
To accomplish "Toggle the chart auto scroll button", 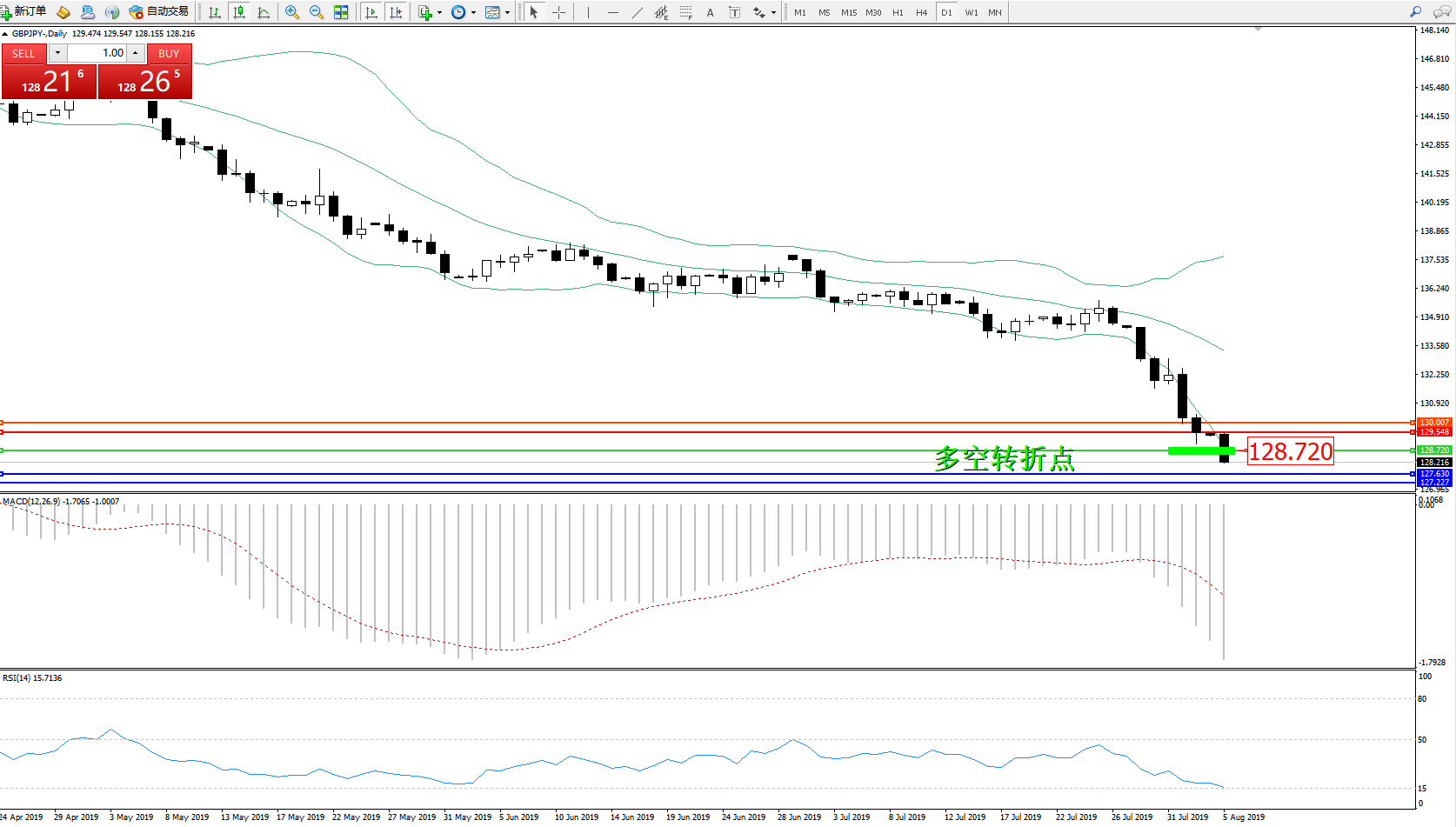I will point(371,12).
